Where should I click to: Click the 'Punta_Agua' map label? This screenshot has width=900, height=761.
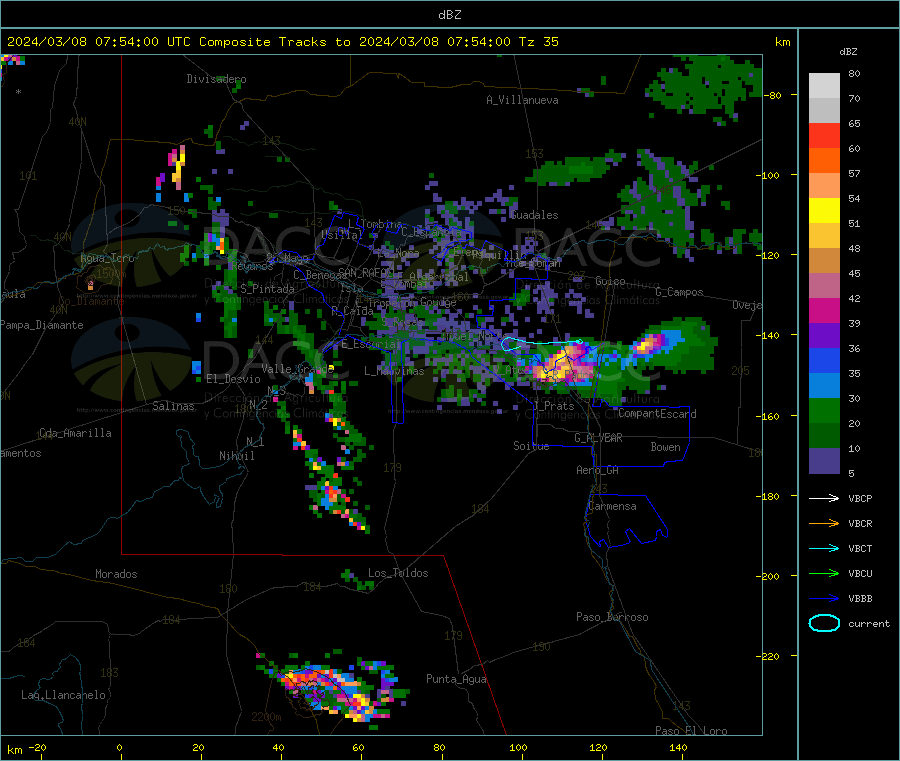tap(456, 679)
